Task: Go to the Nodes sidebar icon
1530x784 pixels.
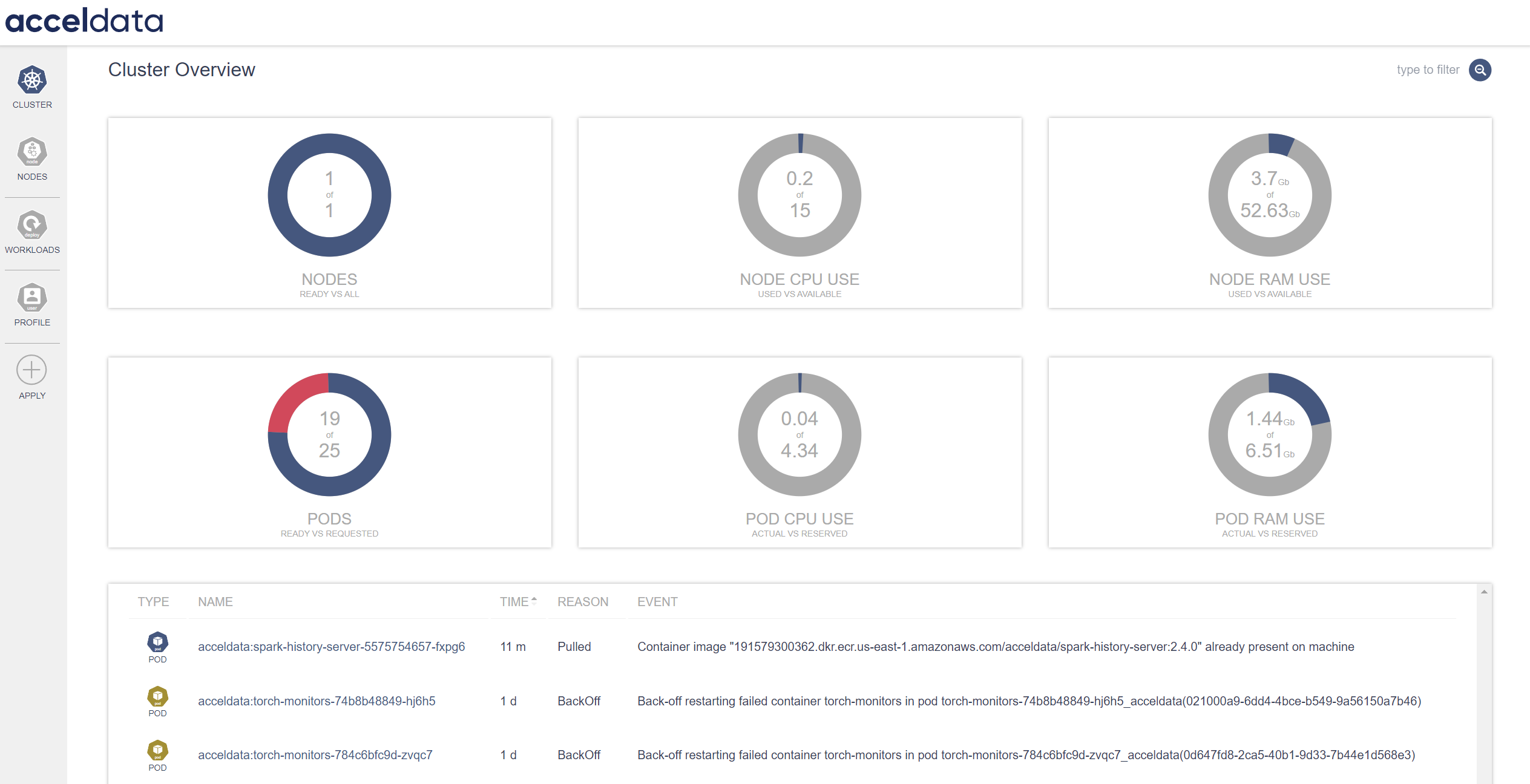Action: (x=32, y=152)
